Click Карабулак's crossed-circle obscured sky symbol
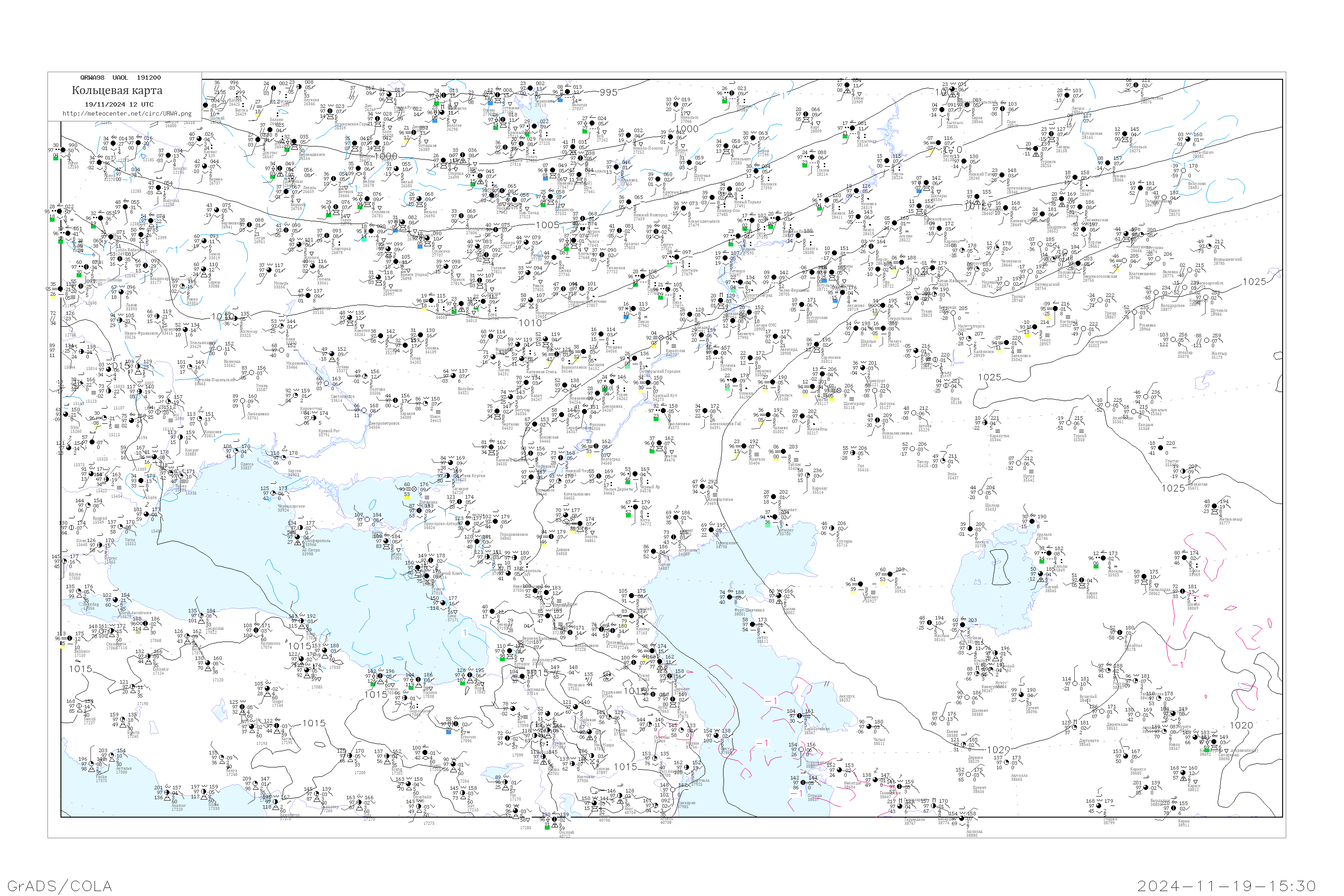The height and width of the screenshot is (896, 1344). 662,338
